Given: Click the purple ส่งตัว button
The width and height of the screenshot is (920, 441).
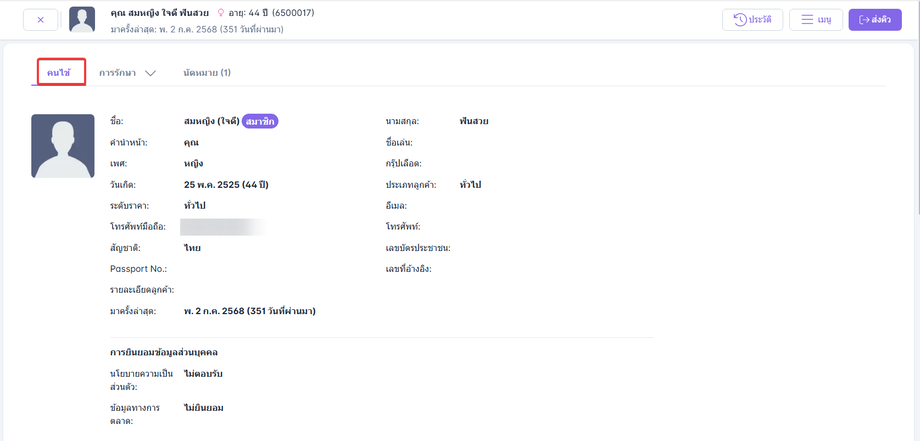Looking at the screenshot, I should point(875,20).
